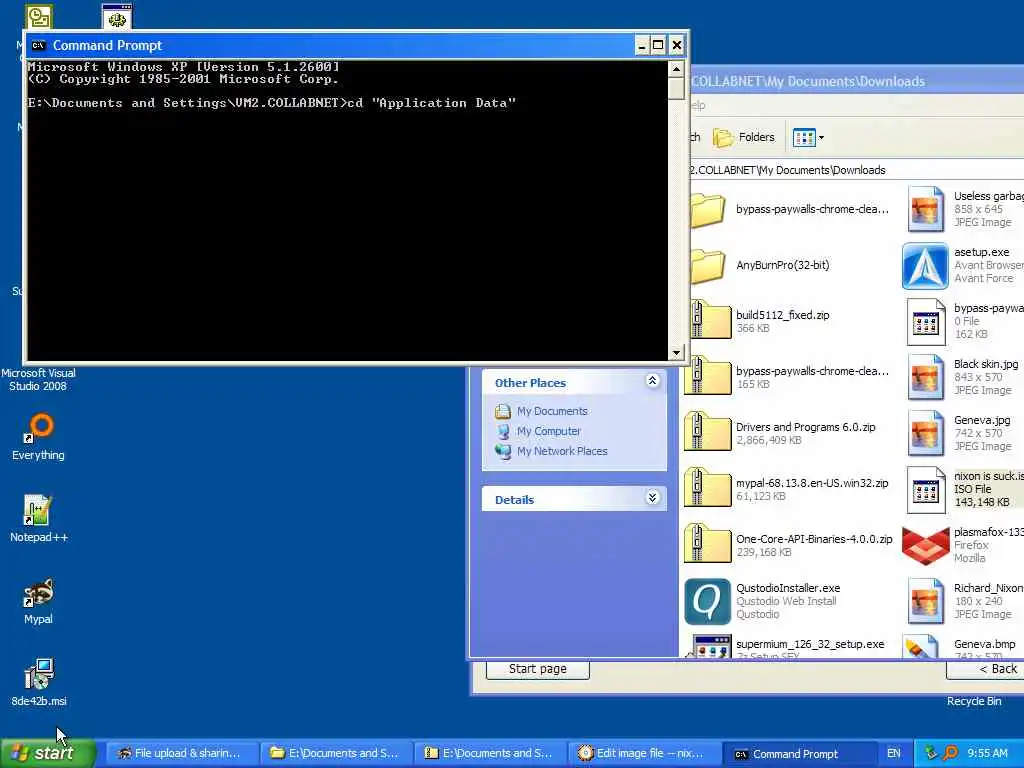The width and height of the screenshot is (1024, 768).
Task: Switch to the folder-icon E:\Documents taskbar item
Action: [x=335, y=753]
